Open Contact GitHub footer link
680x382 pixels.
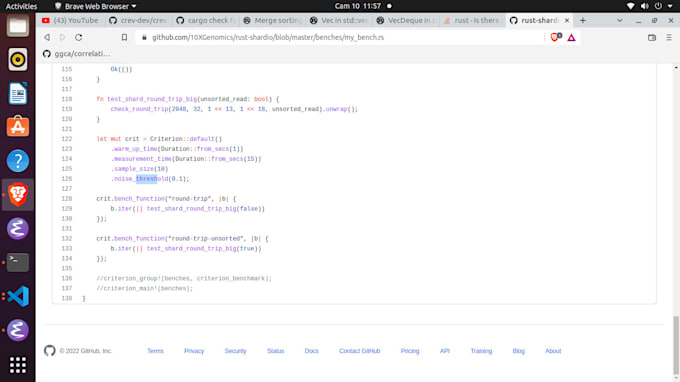(360, 351)
